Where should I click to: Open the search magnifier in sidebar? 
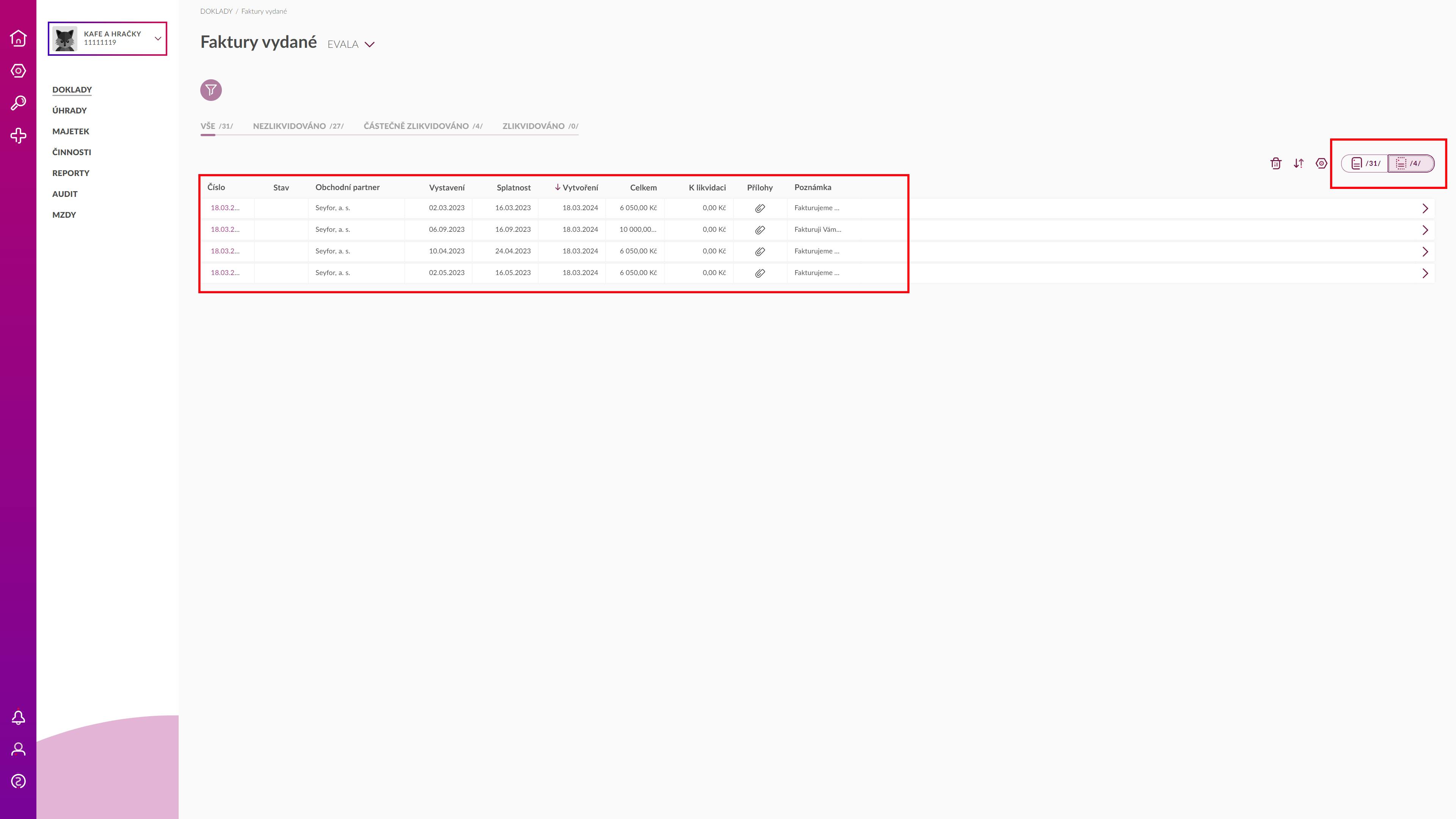(x=18, y=103)
